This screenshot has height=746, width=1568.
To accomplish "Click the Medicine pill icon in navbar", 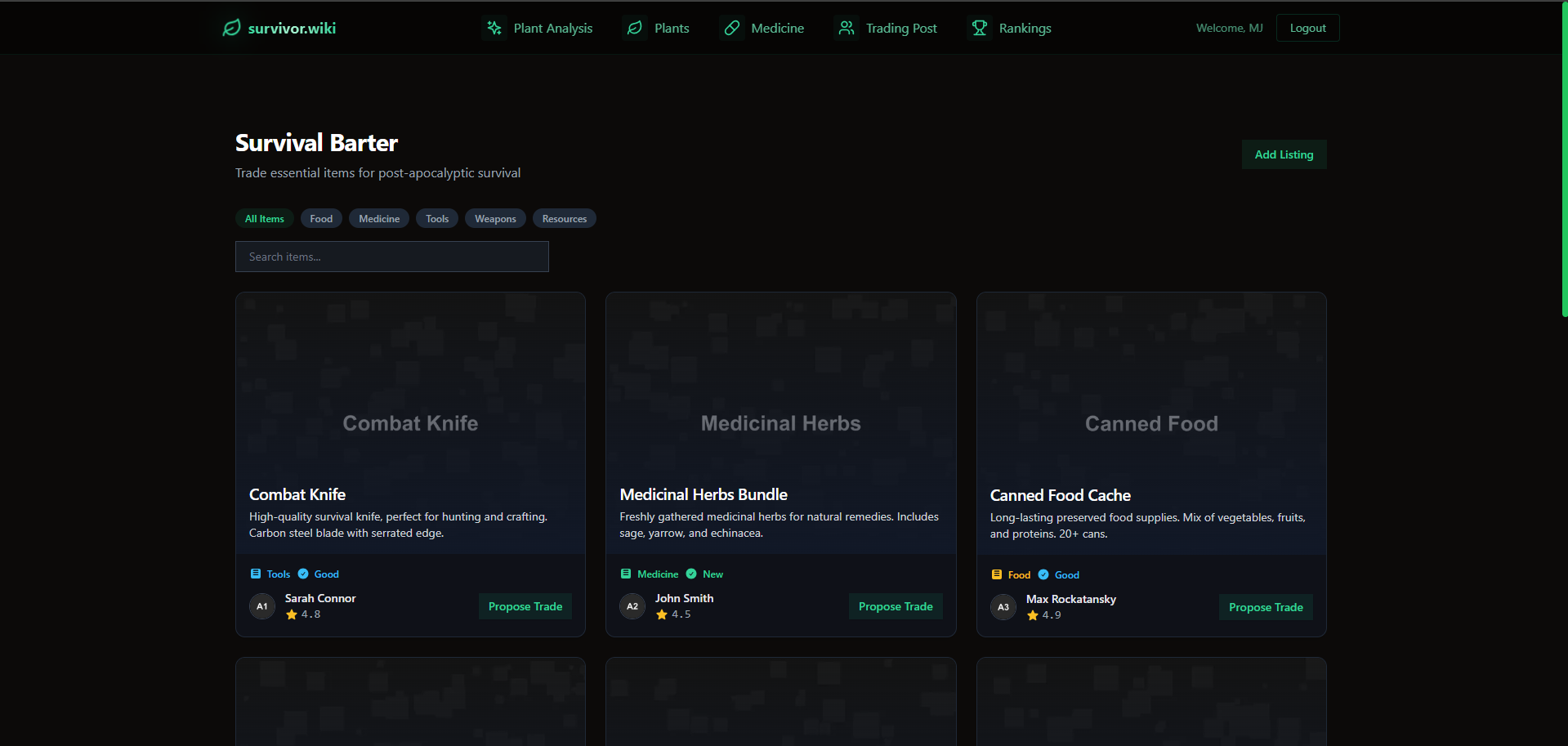I will tap(732, 28).
